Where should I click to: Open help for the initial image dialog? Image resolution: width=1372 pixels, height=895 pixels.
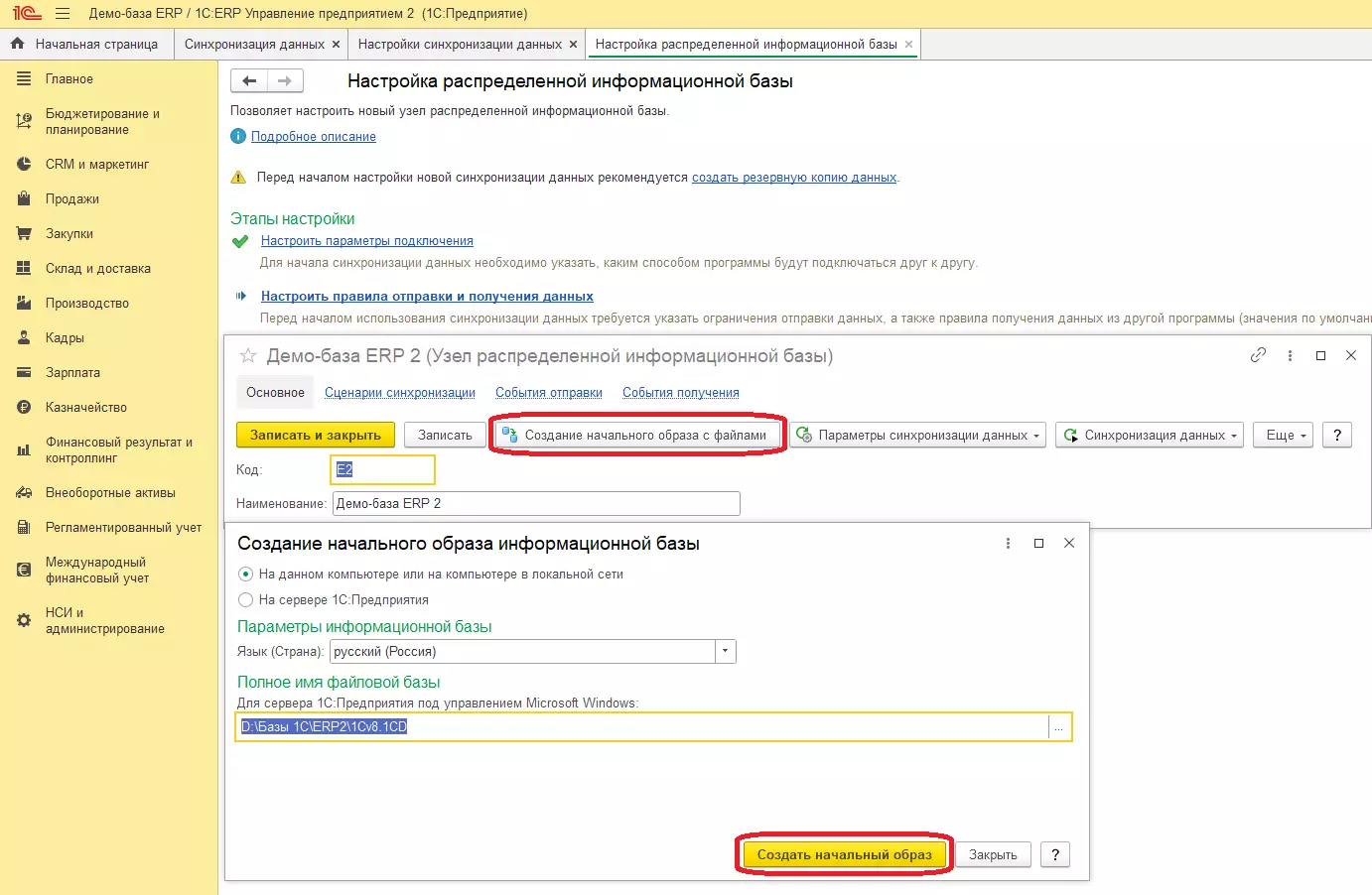tap(1055, 855)
